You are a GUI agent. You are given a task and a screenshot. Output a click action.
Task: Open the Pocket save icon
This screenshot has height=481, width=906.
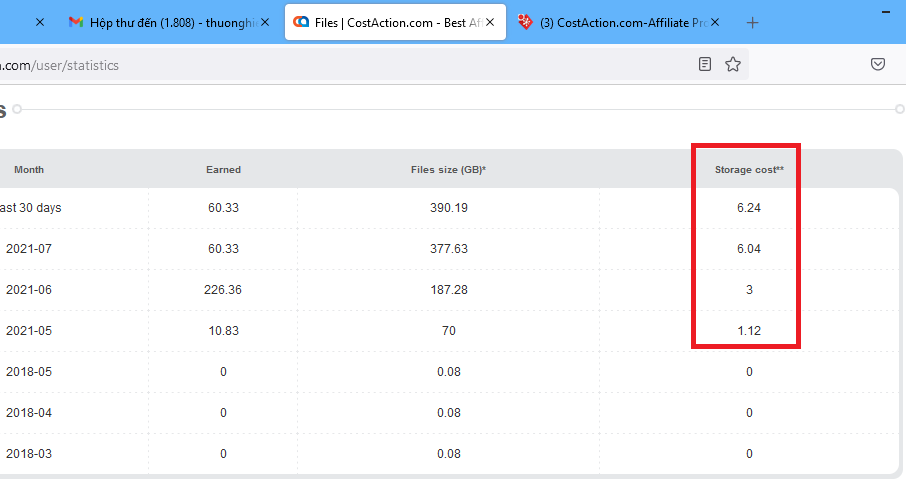(x=878, y=64)
